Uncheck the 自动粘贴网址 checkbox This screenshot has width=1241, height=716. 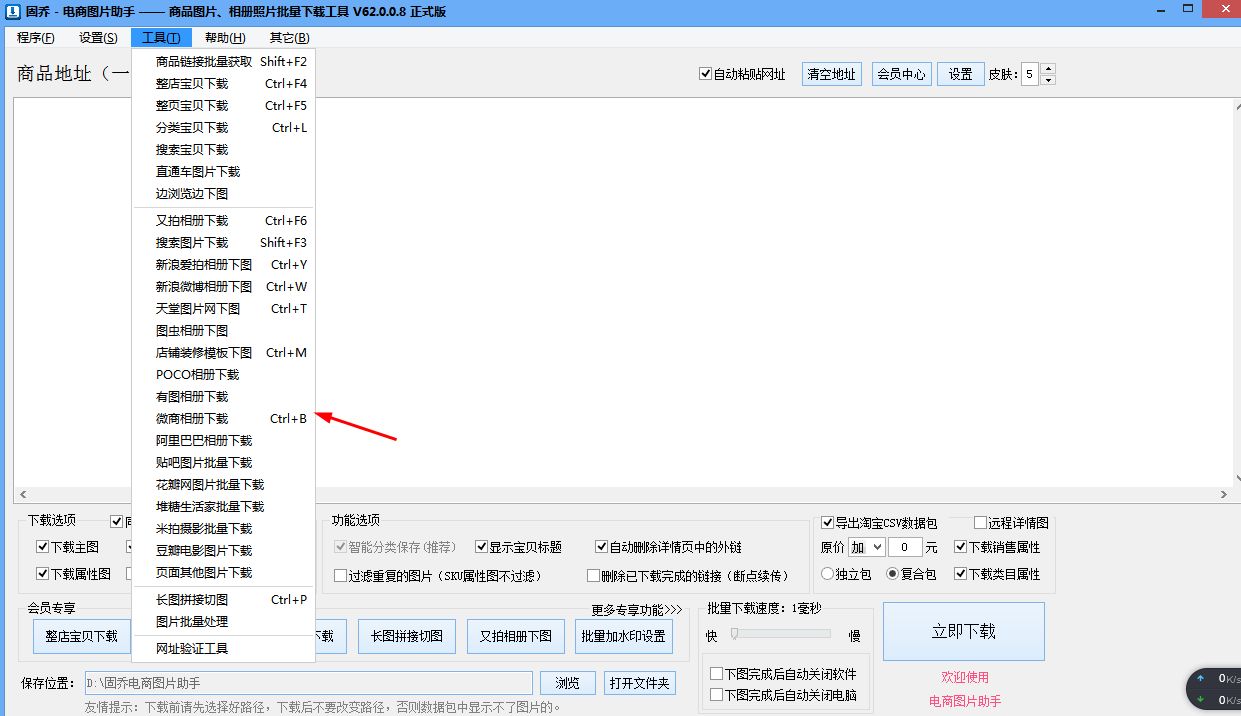[706, 73]
